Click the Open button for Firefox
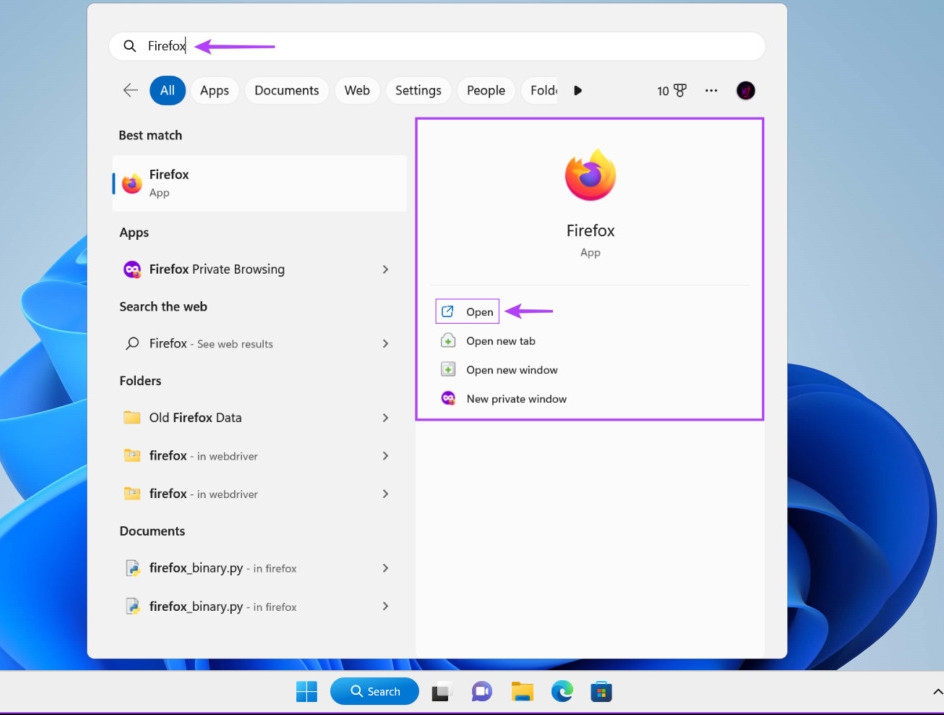 coord(467,311)
